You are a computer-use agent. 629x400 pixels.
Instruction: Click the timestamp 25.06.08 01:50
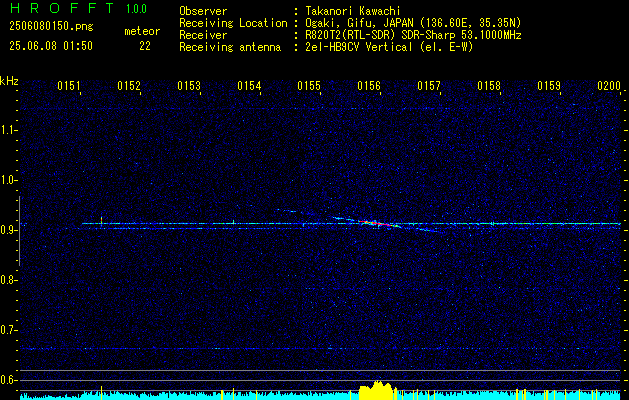pos(51,46)
